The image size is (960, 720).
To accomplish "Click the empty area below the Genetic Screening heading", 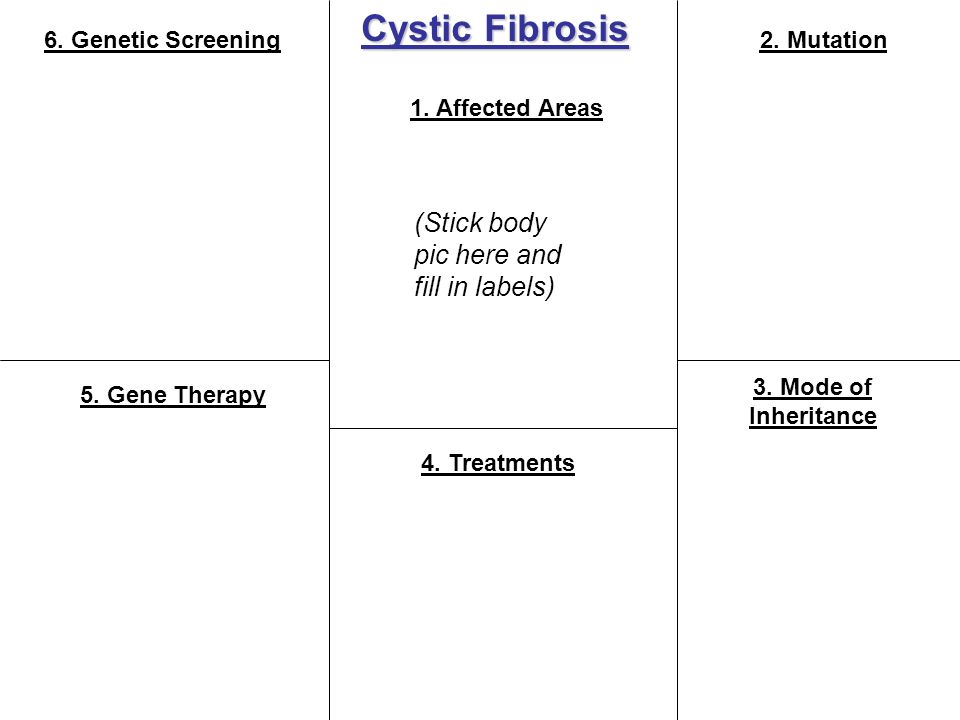I will pyautogui.click(x=164, y=208).
